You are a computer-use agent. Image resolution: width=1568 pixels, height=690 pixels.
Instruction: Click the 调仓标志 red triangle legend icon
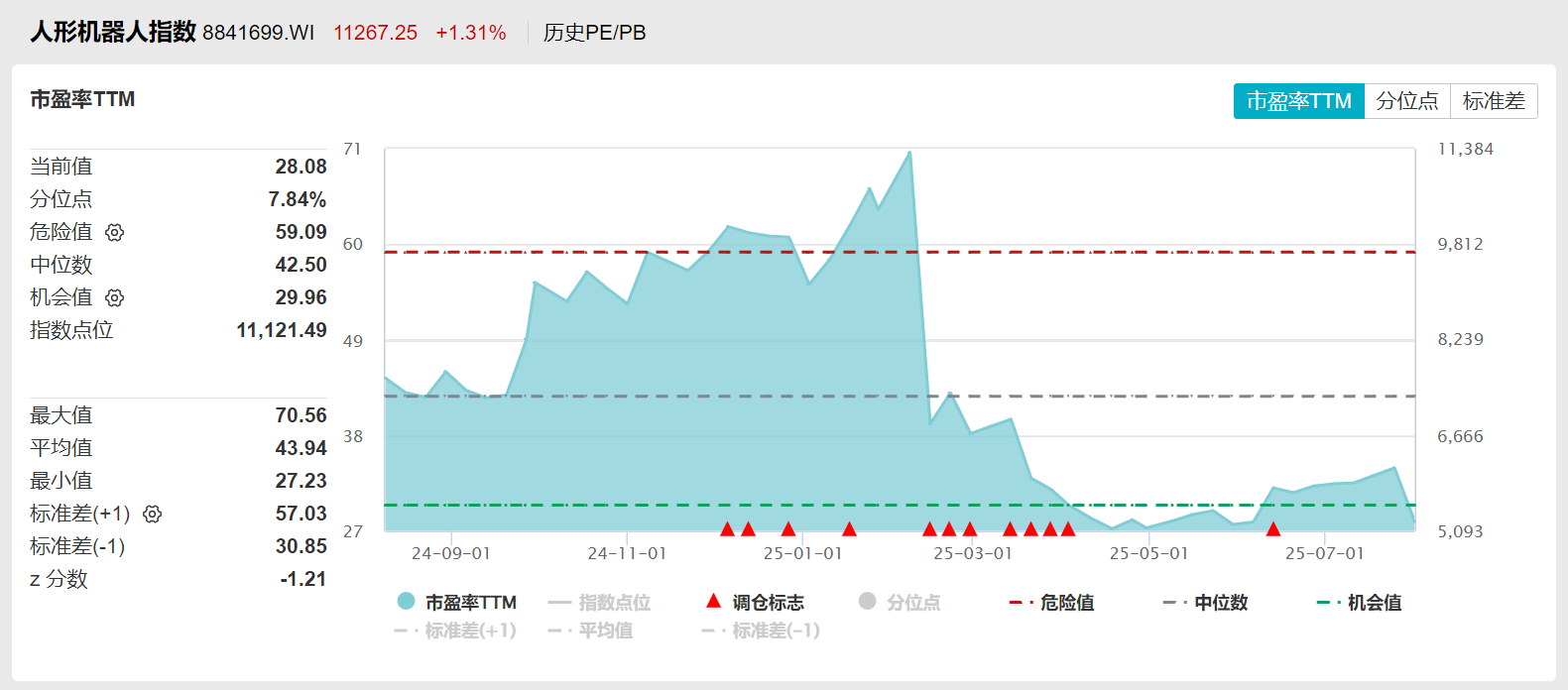click(713, 601)
